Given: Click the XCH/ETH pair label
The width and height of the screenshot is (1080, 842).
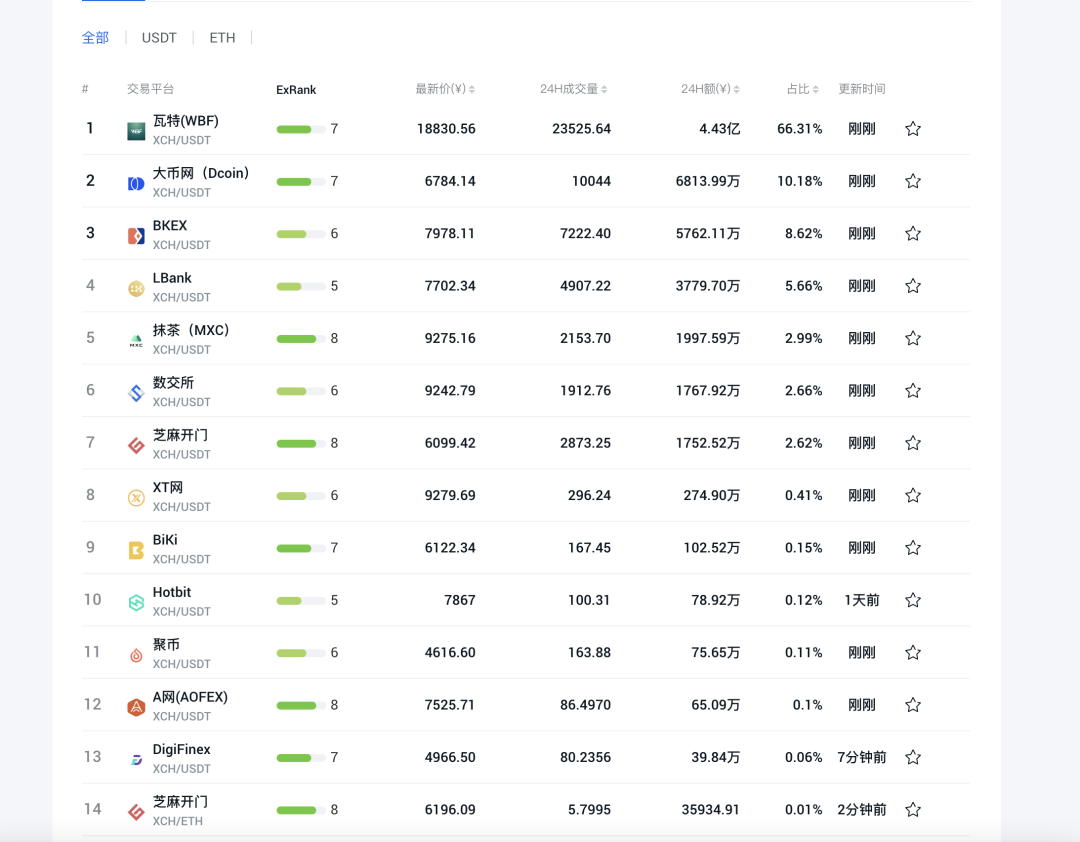Looking at the screenshot, I should (178, 821).
